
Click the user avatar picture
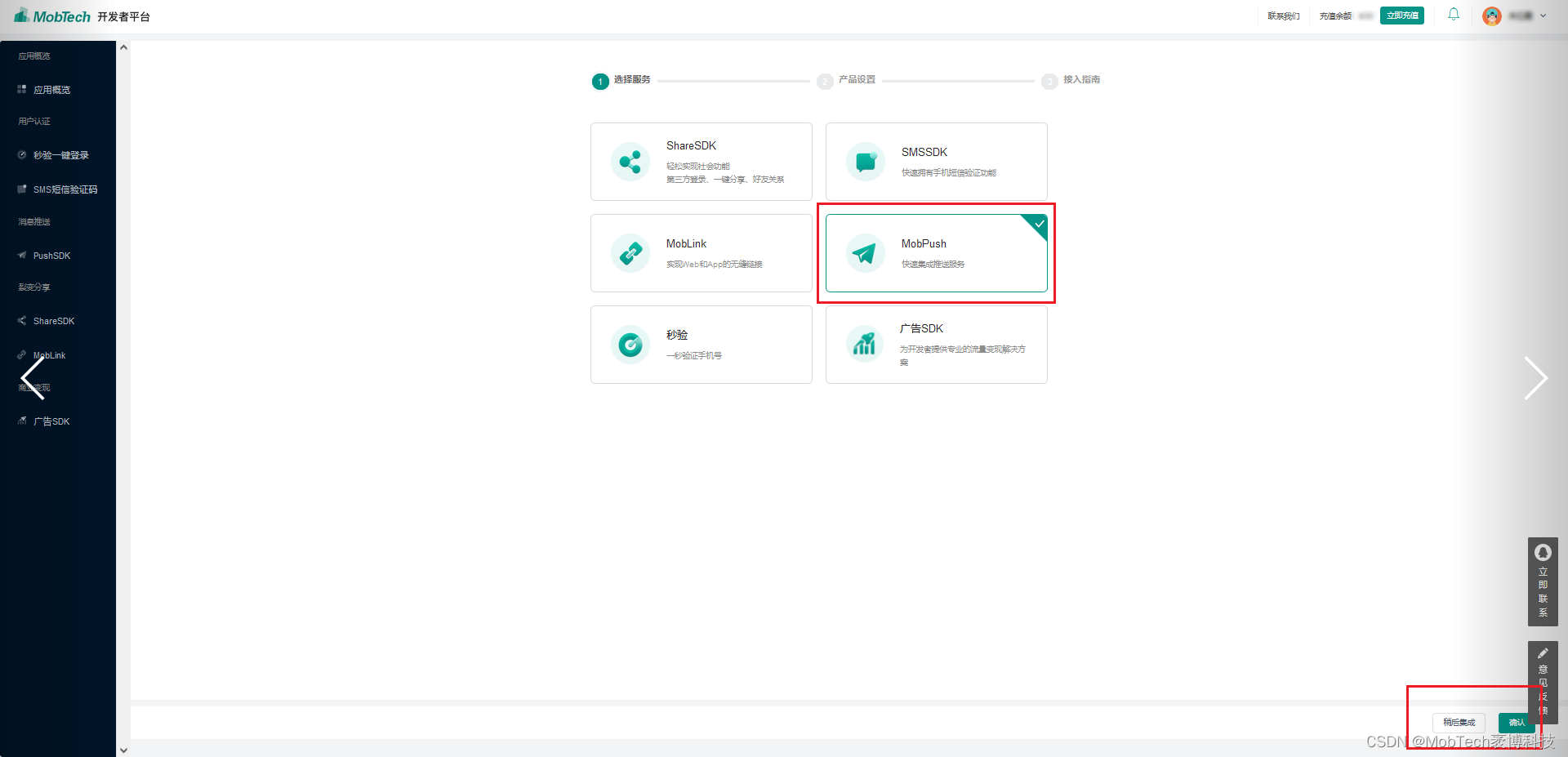(x=1492, y=16)
